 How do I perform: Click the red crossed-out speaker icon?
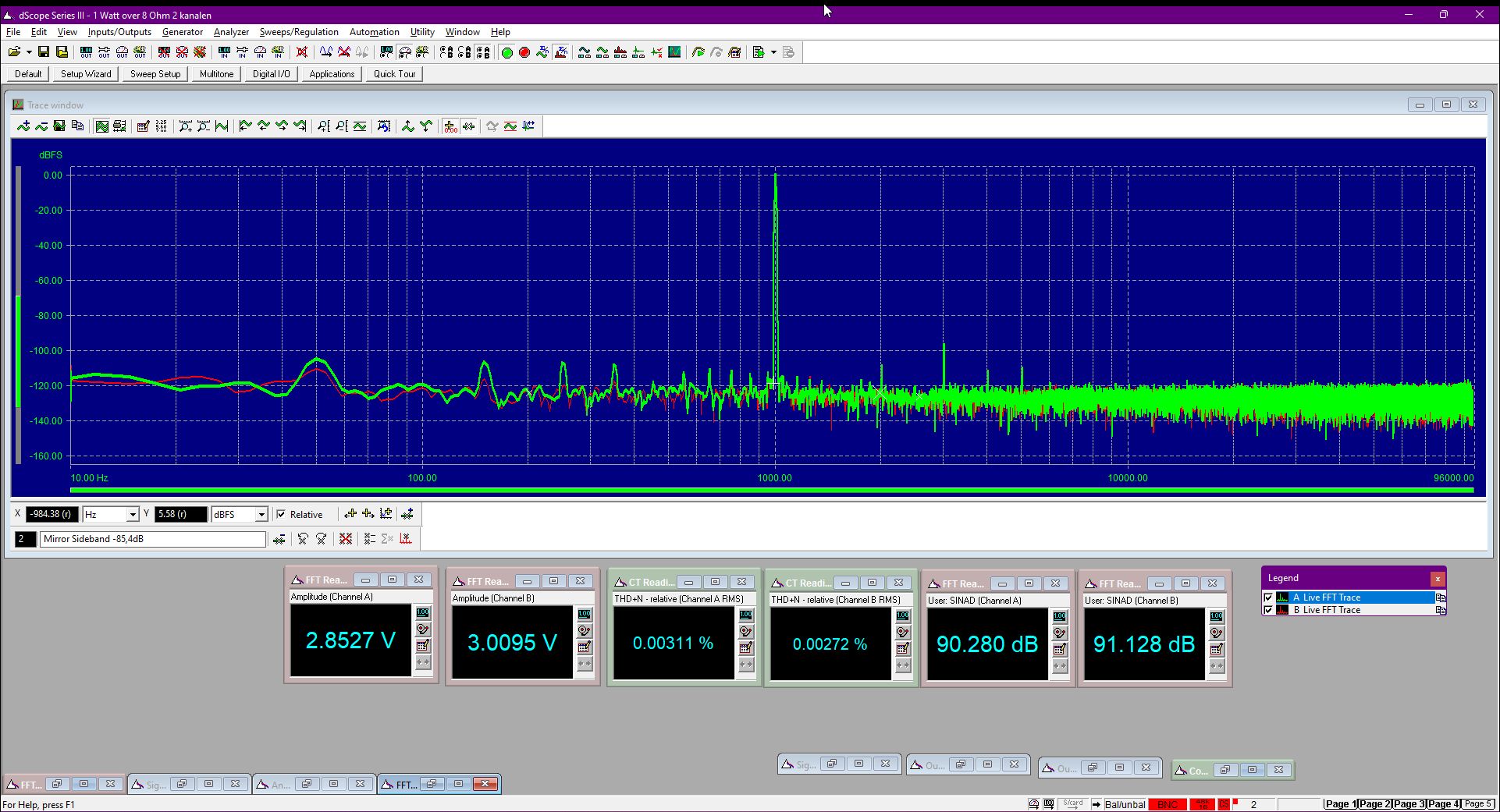(302, 52)
